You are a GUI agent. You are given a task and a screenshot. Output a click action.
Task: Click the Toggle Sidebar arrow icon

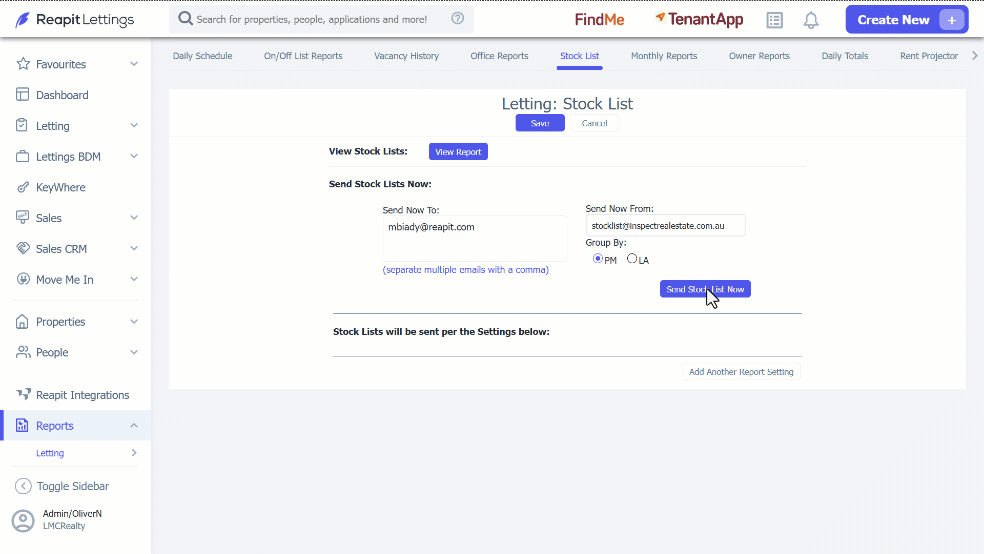tap(23, 486)
